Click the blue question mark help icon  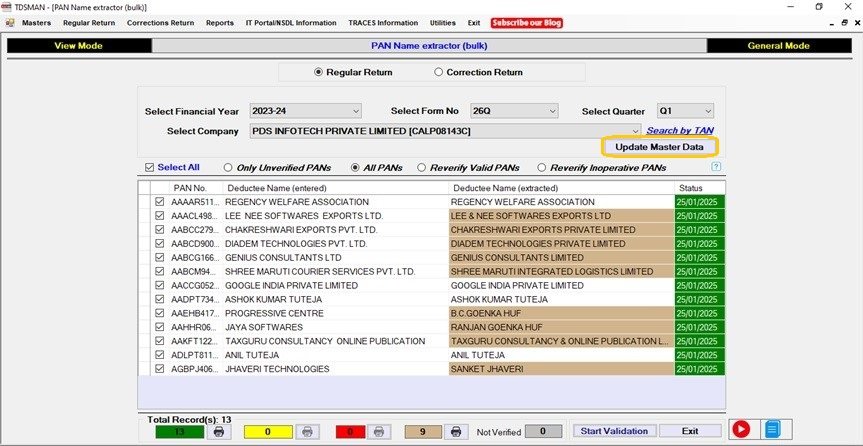click(715, 167)
